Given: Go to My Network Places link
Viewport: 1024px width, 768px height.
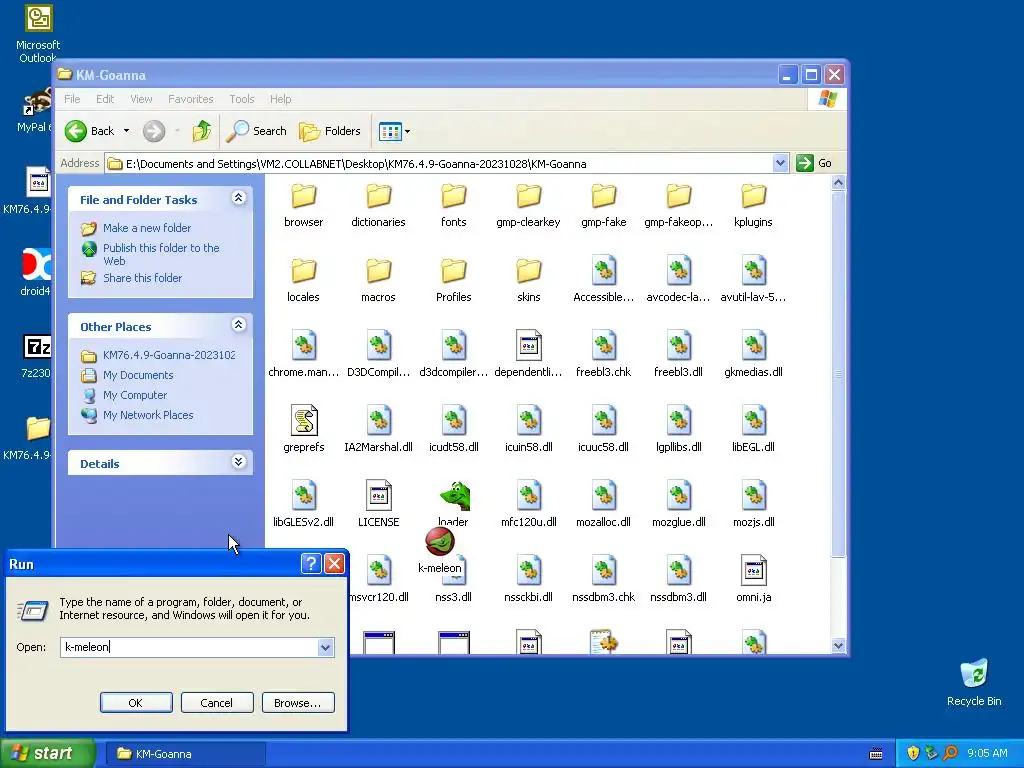Looking at the screenshot, I should 148,415.
